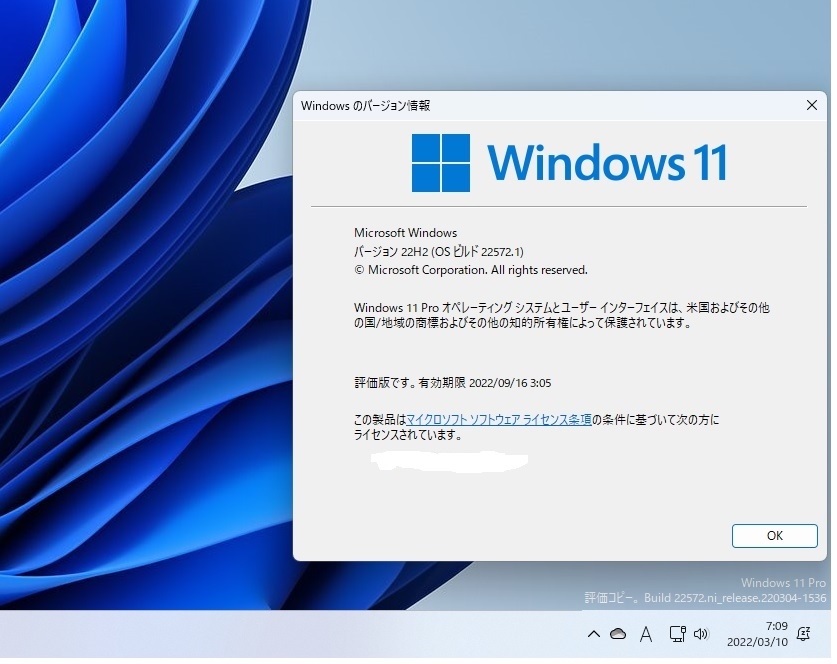Open the OneDrive cloud tray icon
837x664 pixels.
tap(618, 634)
